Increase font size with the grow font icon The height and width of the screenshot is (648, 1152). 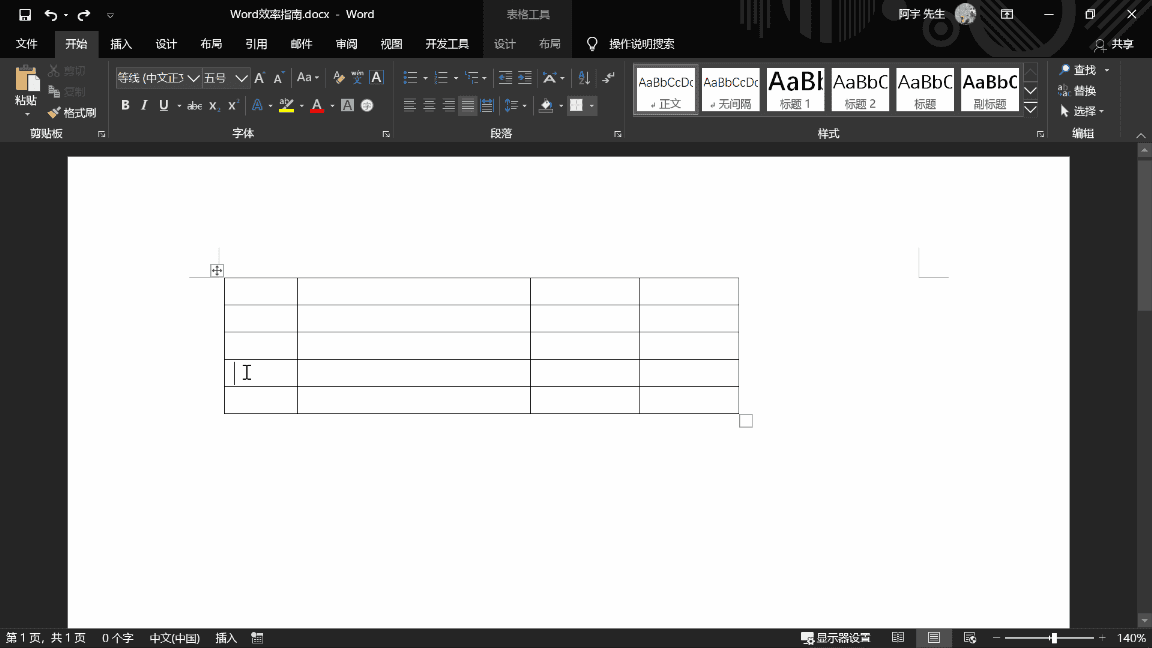259,78
